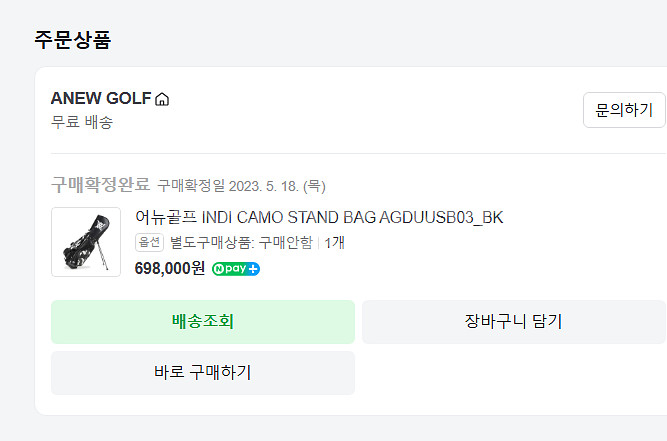Add item via 장바구니 담기 button
Viewport: 667px width, 441px height.
[513, 321]
